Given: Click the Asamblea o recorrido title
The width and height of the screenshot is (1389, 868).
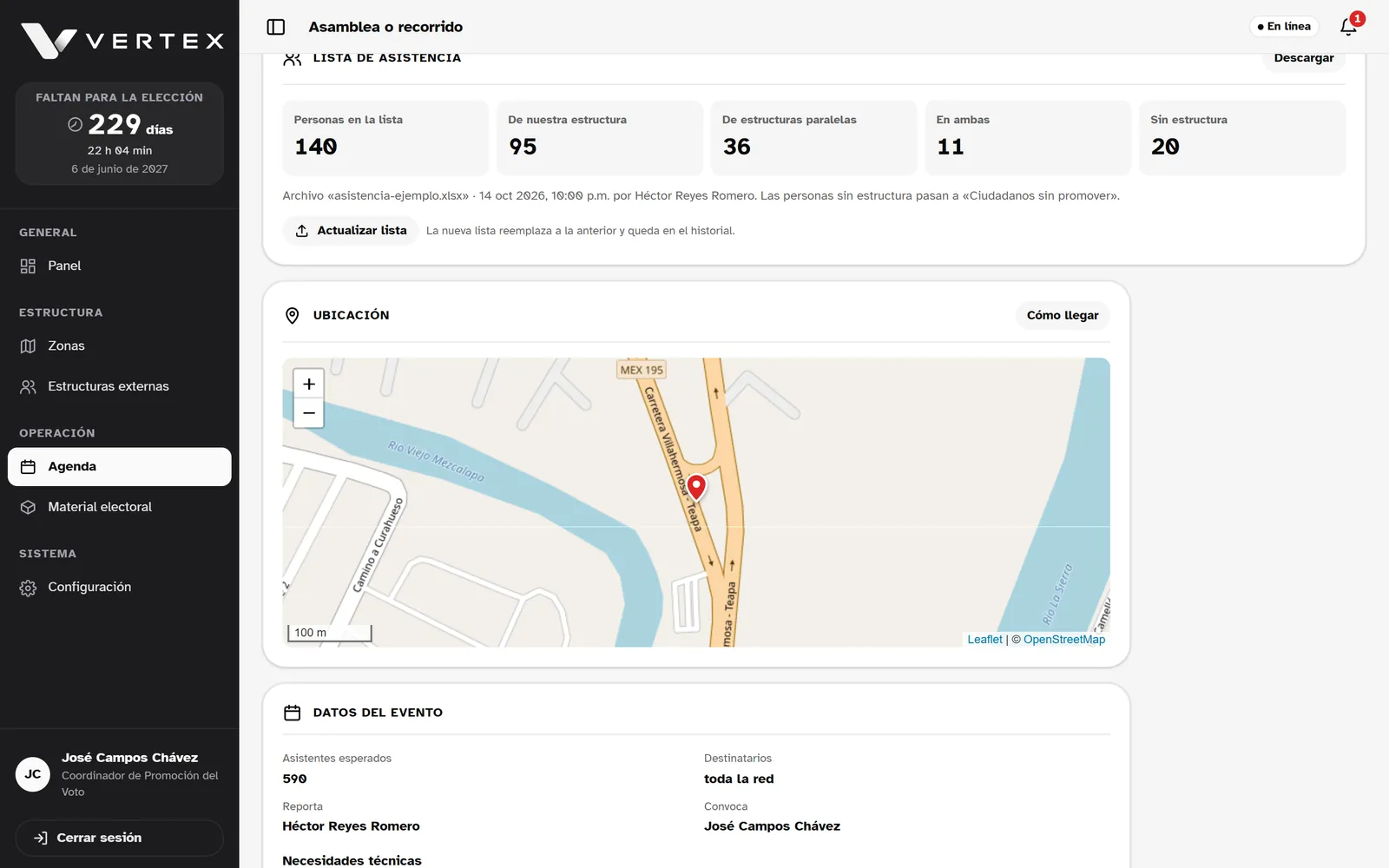Looking at the screenshot, I should 385,27.
